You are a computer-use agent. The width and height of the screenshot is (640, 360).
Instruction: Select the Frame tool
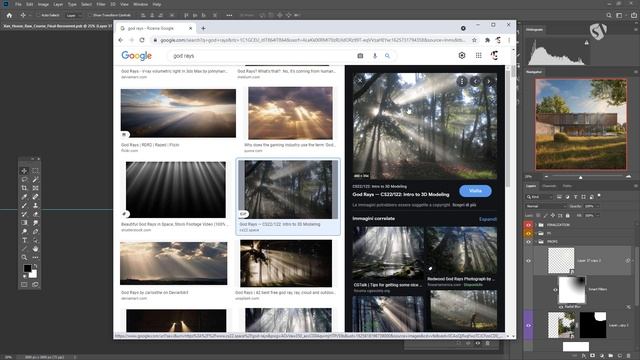coord(35,188)
